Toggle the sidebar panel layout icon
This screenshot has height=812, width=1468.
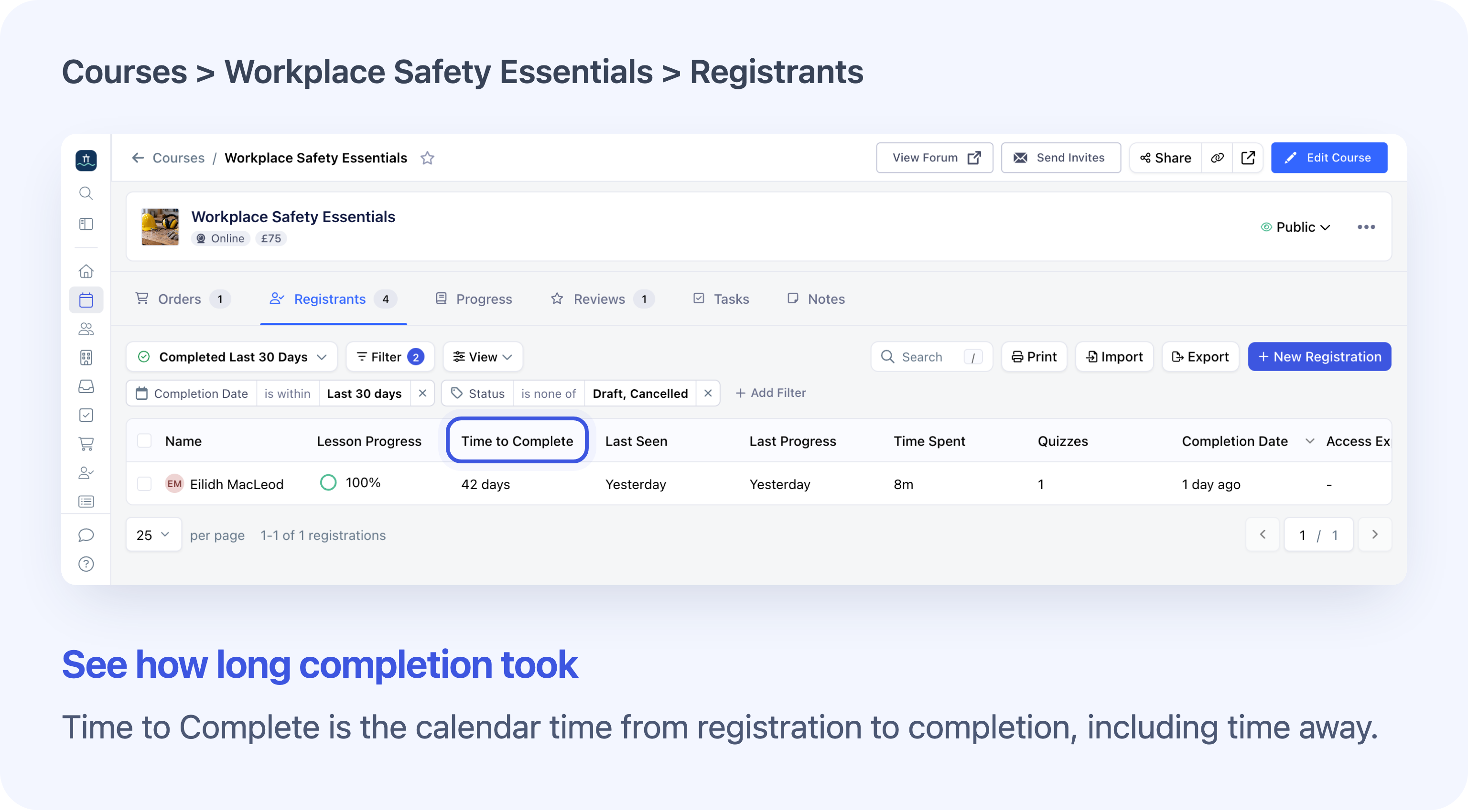(86, 224)
